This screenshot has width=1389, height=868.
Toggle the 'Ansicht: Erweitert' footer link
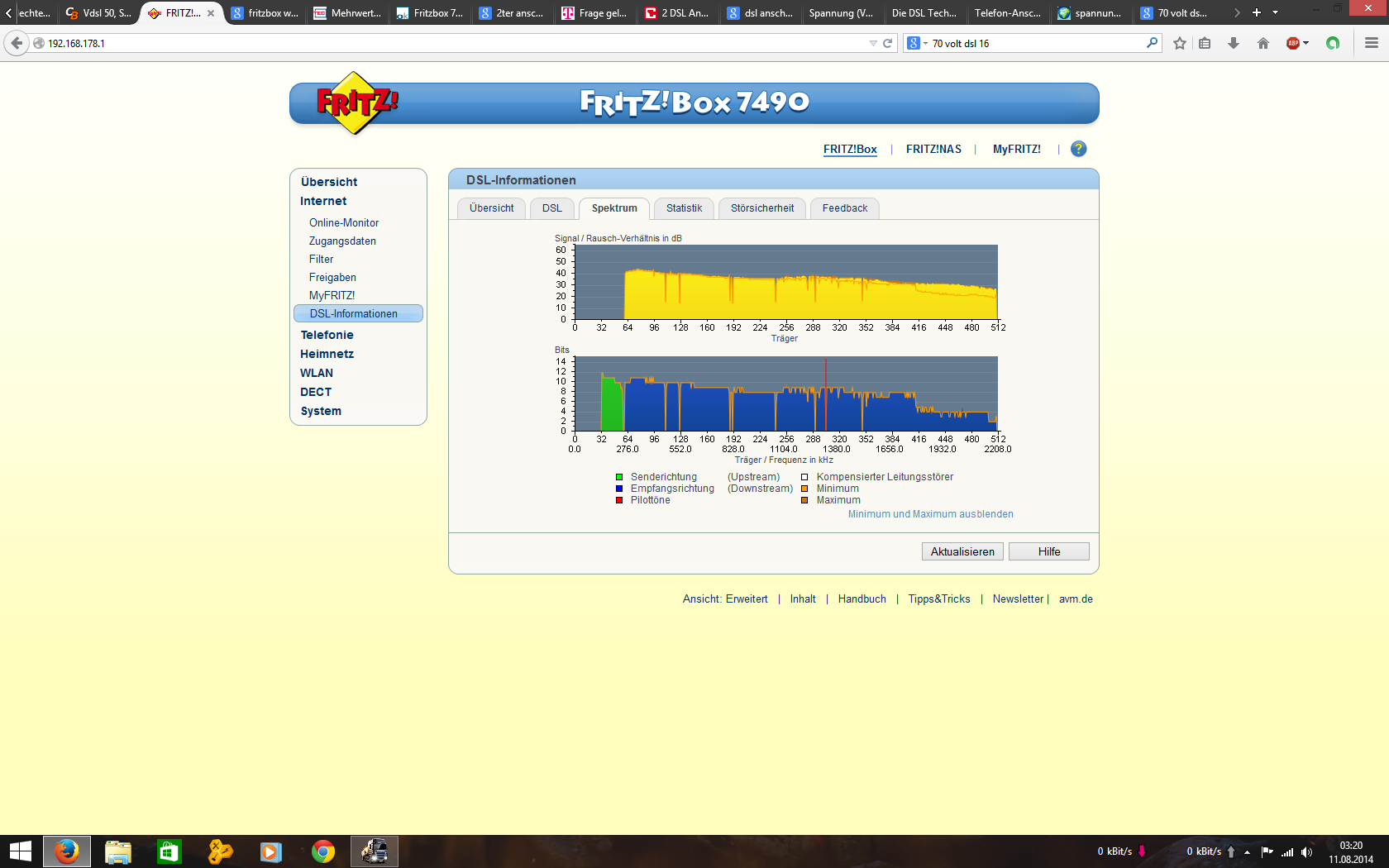coord(725,599)
